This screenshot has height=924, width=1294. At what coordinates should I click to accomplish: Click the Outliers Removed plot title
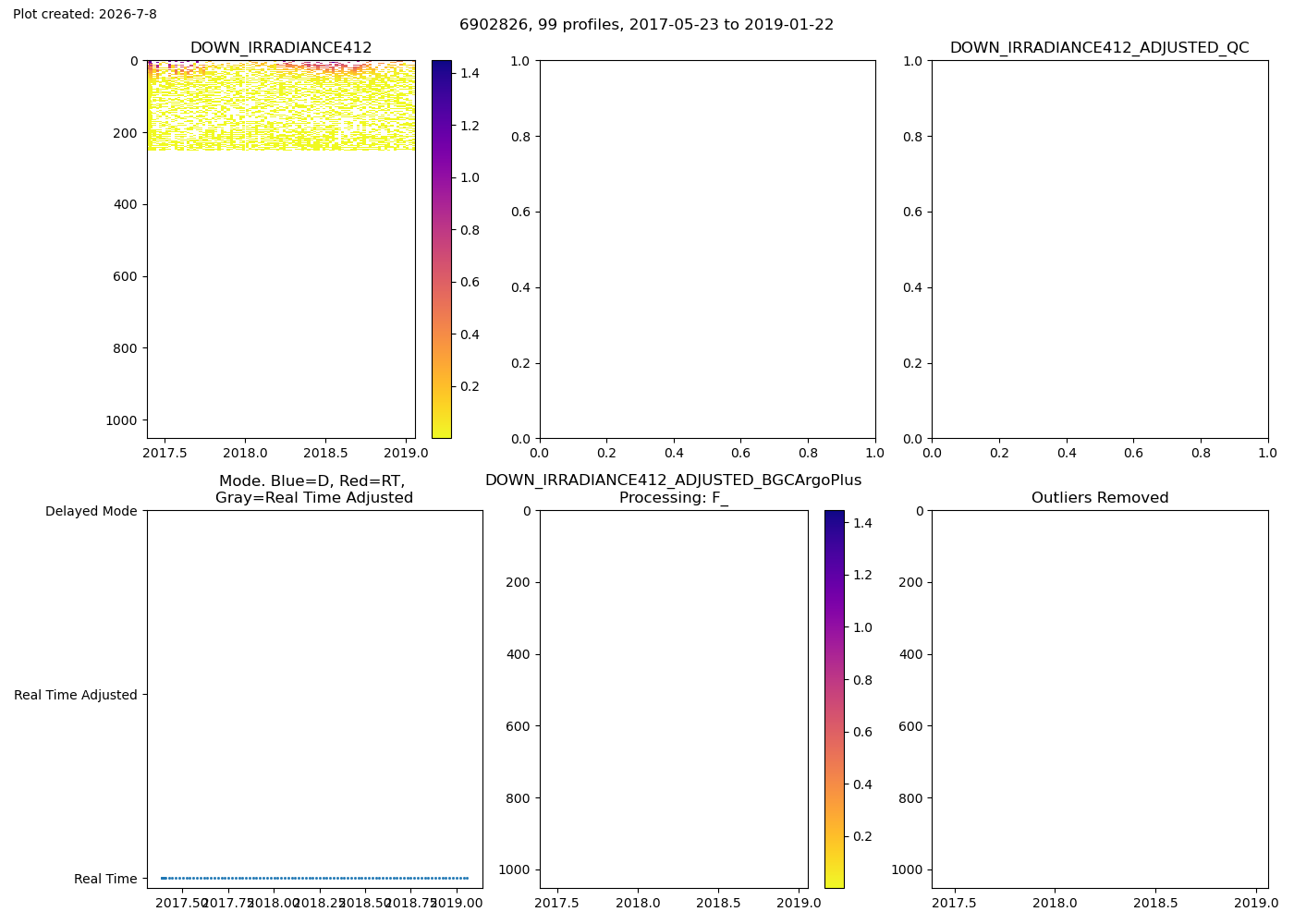[1100, 498]
